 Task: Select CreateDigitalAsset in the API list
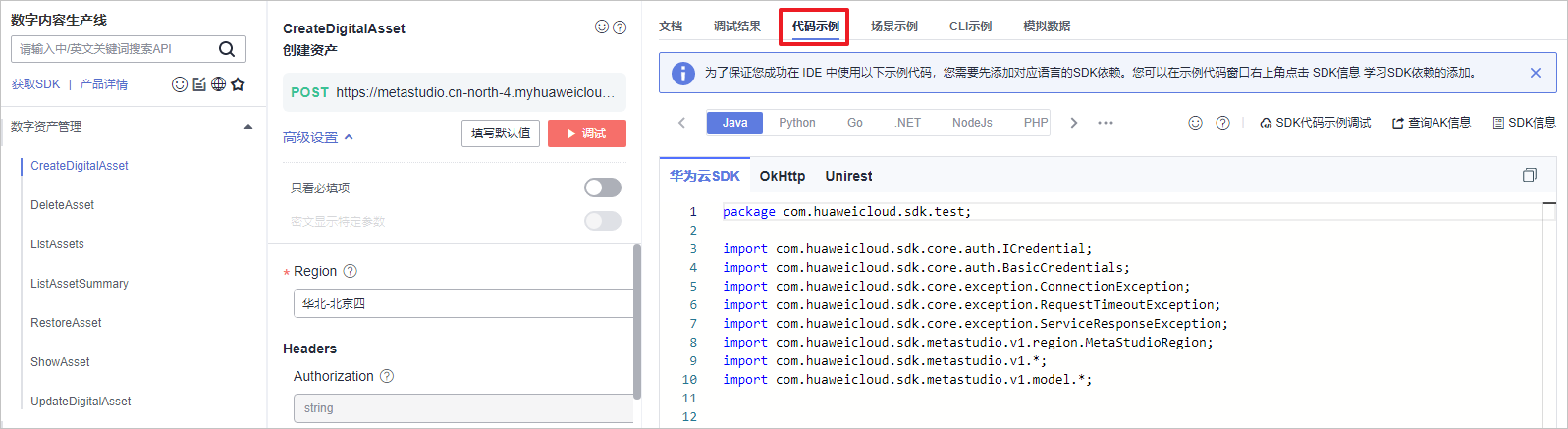(x=80, y=166)
